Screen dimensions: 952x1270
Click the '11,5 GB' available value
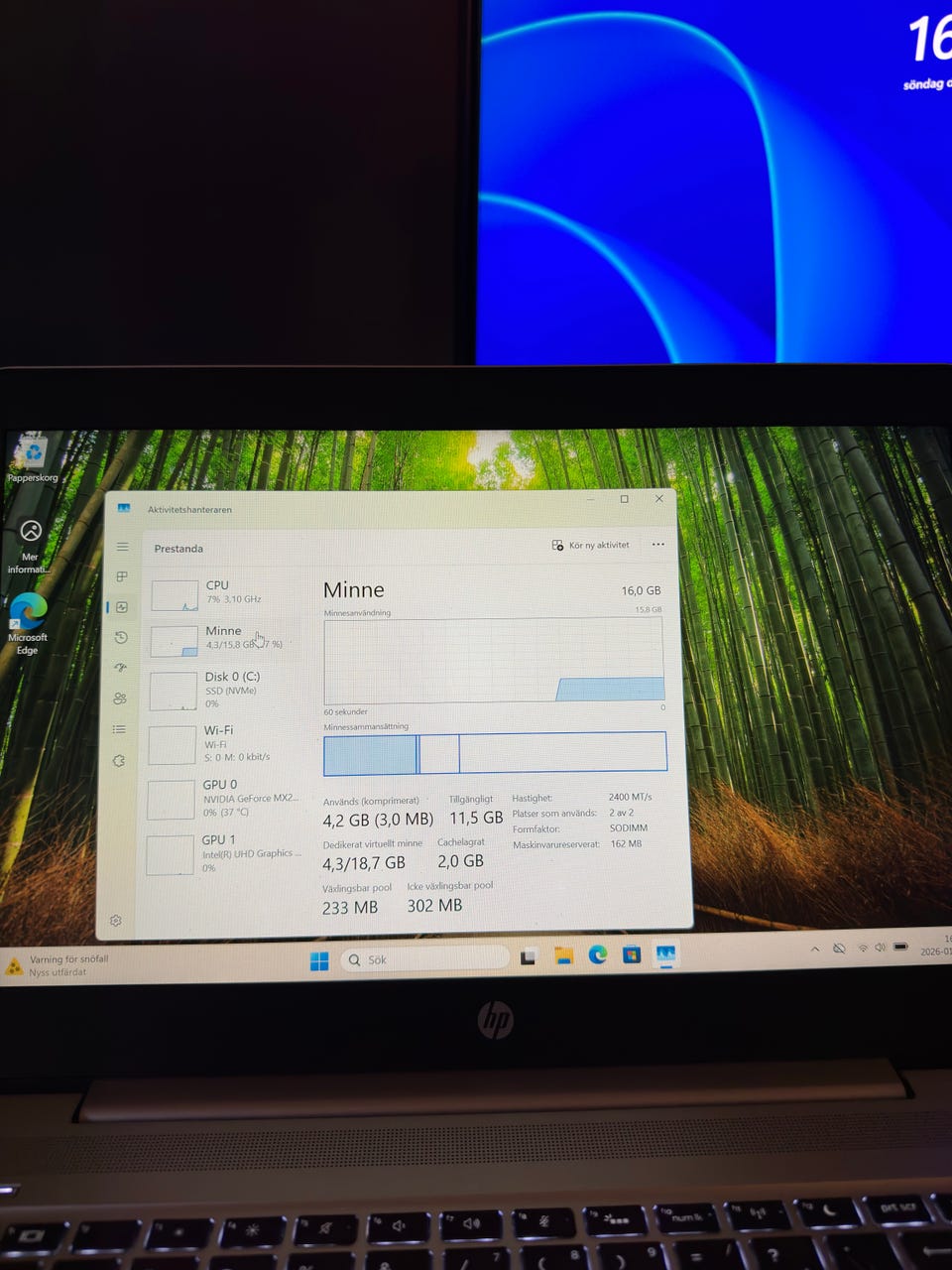476,818
